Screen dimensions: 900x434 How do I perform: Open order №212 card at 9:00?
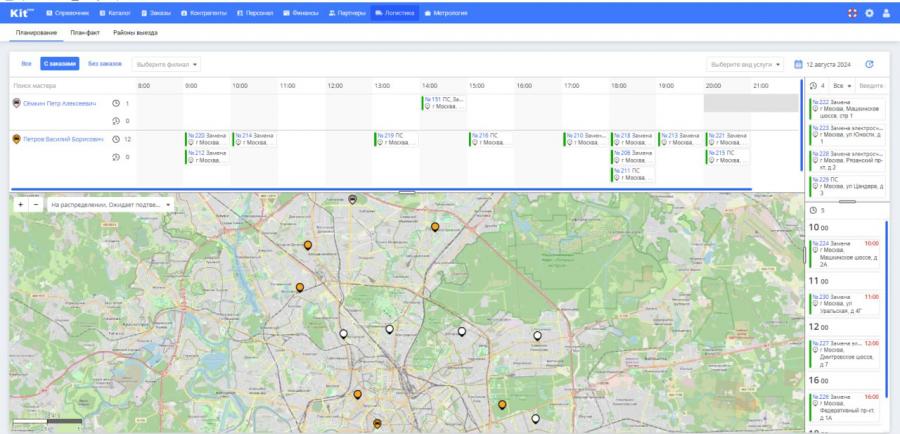click(207, 157)
